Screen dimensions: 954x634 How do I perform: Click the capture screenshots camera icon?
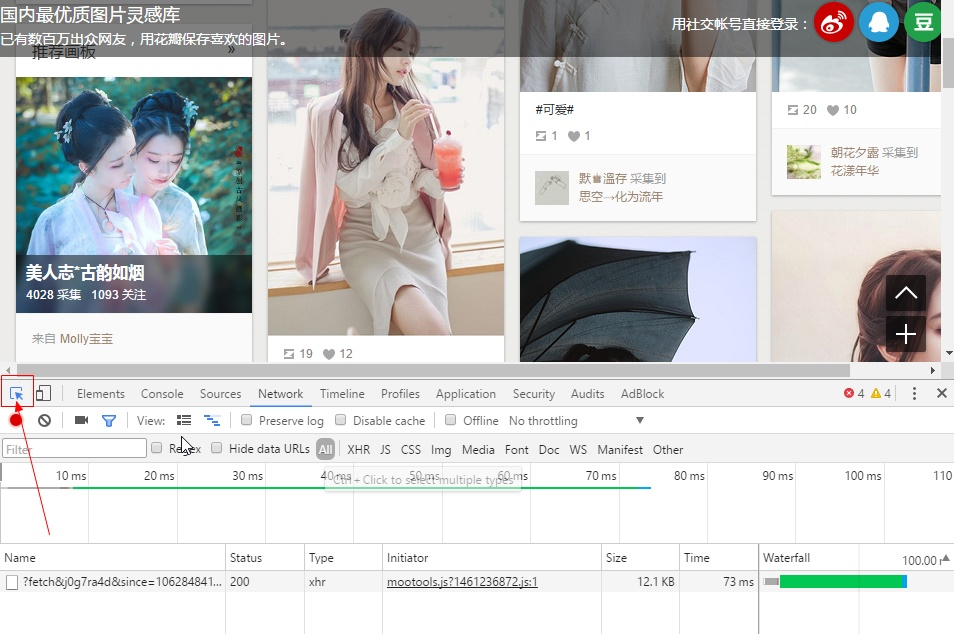click(x=82, y=421)
